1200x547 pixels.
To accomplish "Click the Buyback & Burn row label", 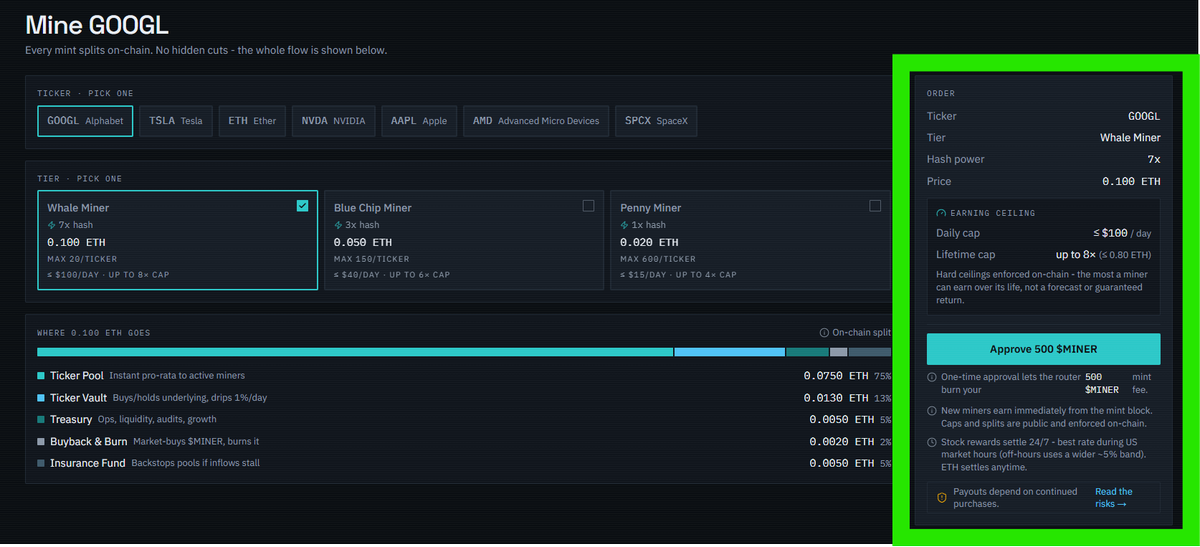I will (x=89, y=442).
